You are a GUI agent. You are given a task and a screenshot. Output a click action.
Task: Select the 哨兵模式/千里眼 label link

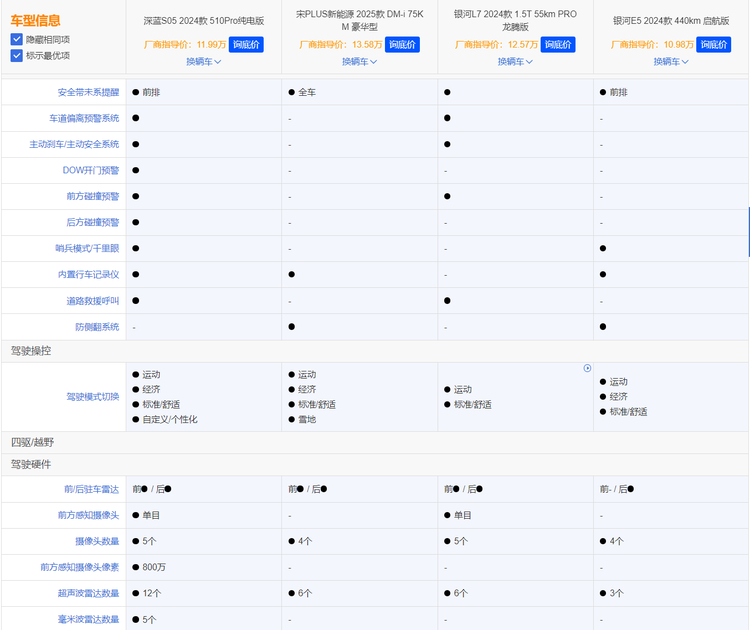(87, 248)
